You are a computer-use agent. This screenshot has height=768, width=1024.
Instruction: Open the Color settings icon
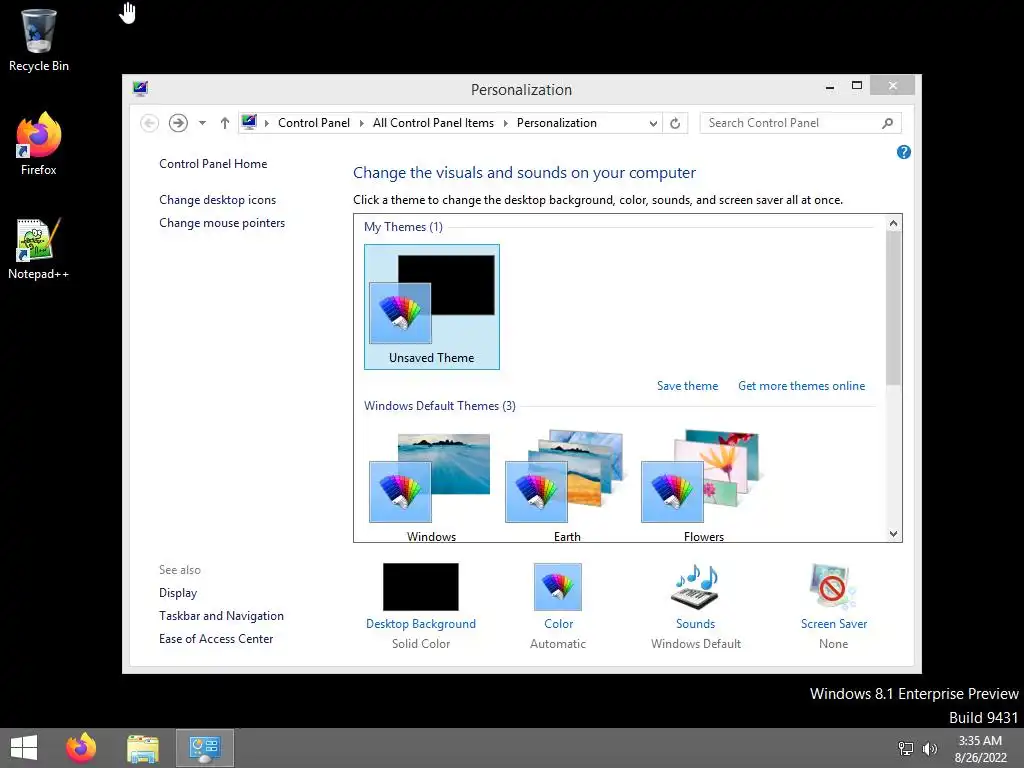coord(558,587)
